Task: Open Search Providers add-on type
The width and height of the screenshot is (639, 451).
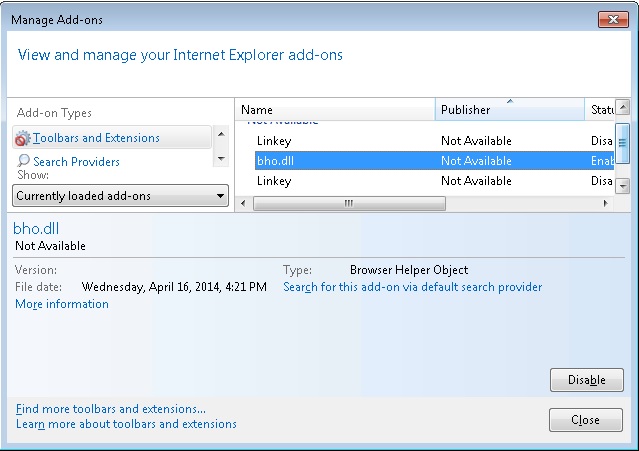Action: pyautogui.click(x=76, y=162)
